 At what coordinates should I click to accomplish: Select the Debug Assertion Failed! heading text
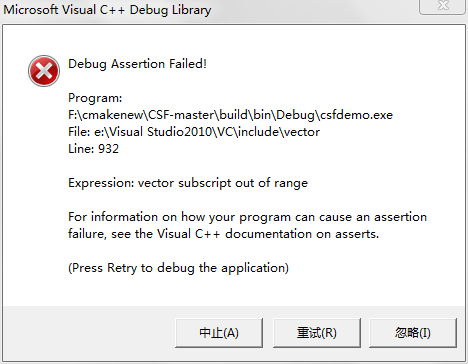(137, 64)
